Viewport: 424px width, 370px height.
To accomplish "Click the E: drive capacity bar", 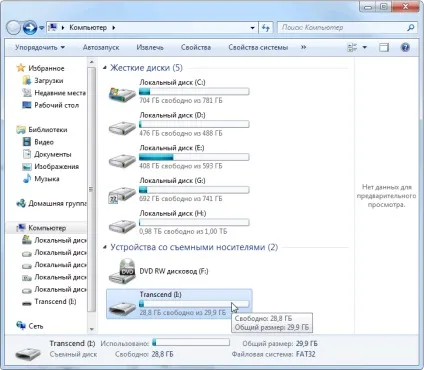I will click(194, 157).
